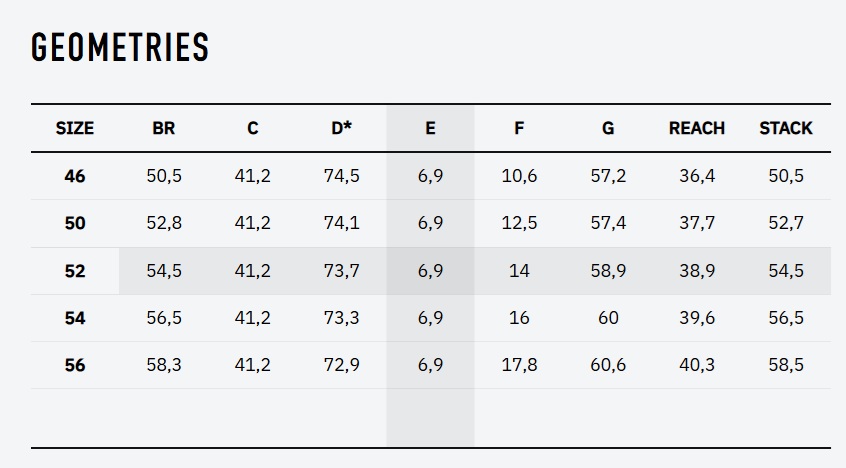Click the GEOMETRIES heading
This screenshot has width=846, height=468.
point(120,48)
